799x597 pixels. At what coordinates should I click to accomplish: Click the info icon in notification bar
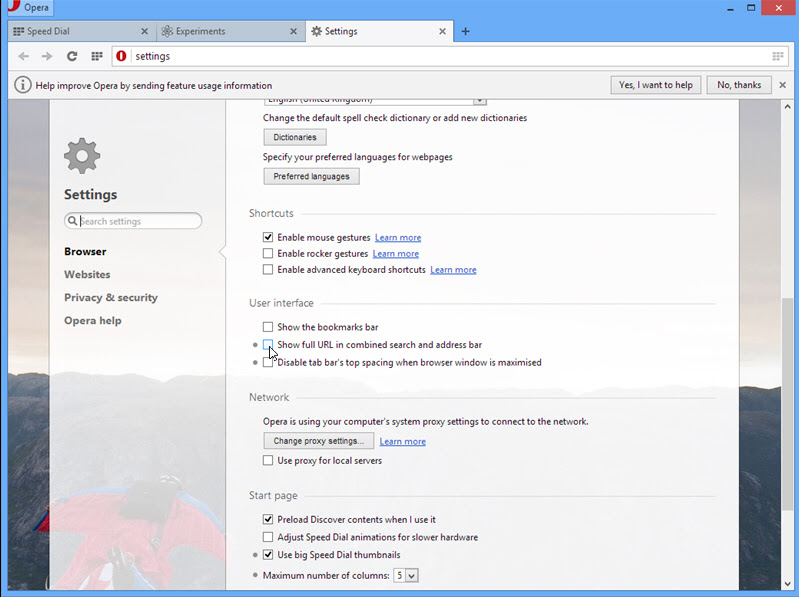[x=22, y=85]
